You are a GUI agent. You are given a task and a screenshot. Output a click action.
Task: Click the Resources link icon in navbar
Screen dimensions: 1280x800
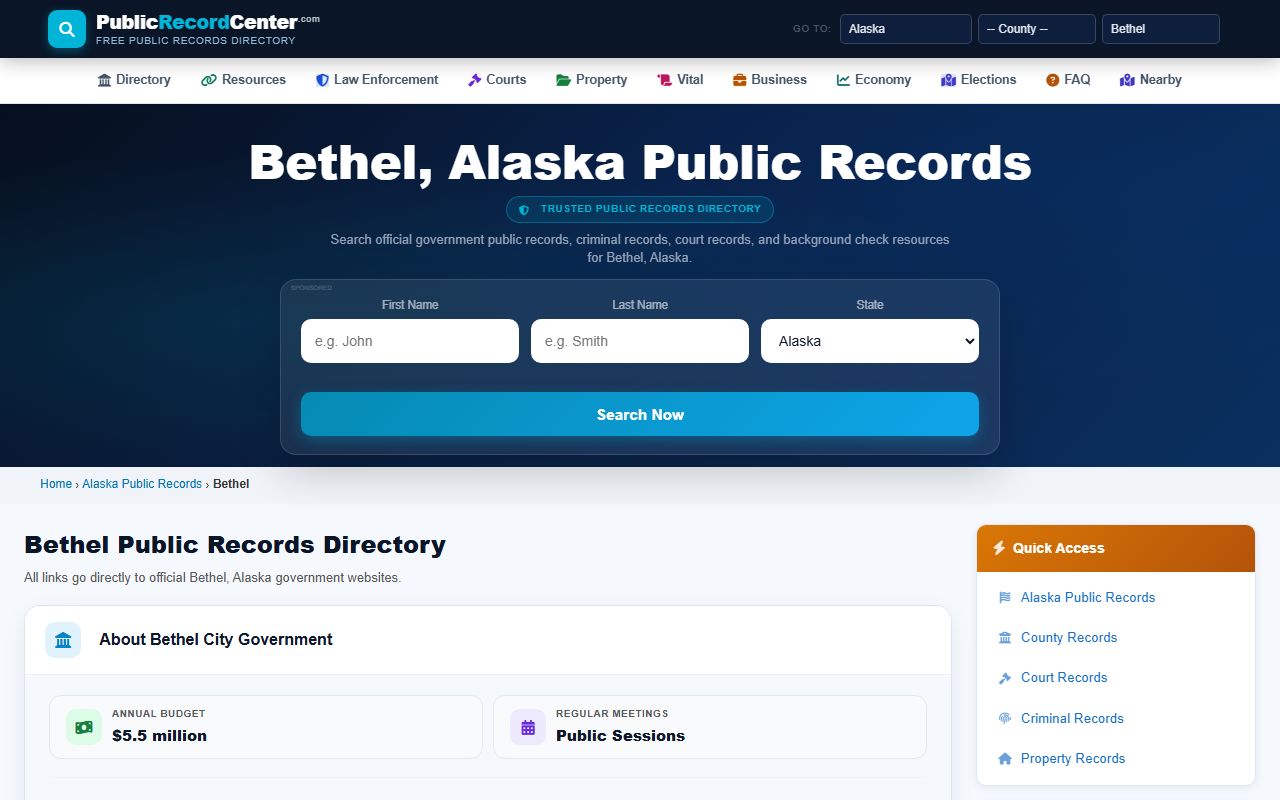point(209,80)
